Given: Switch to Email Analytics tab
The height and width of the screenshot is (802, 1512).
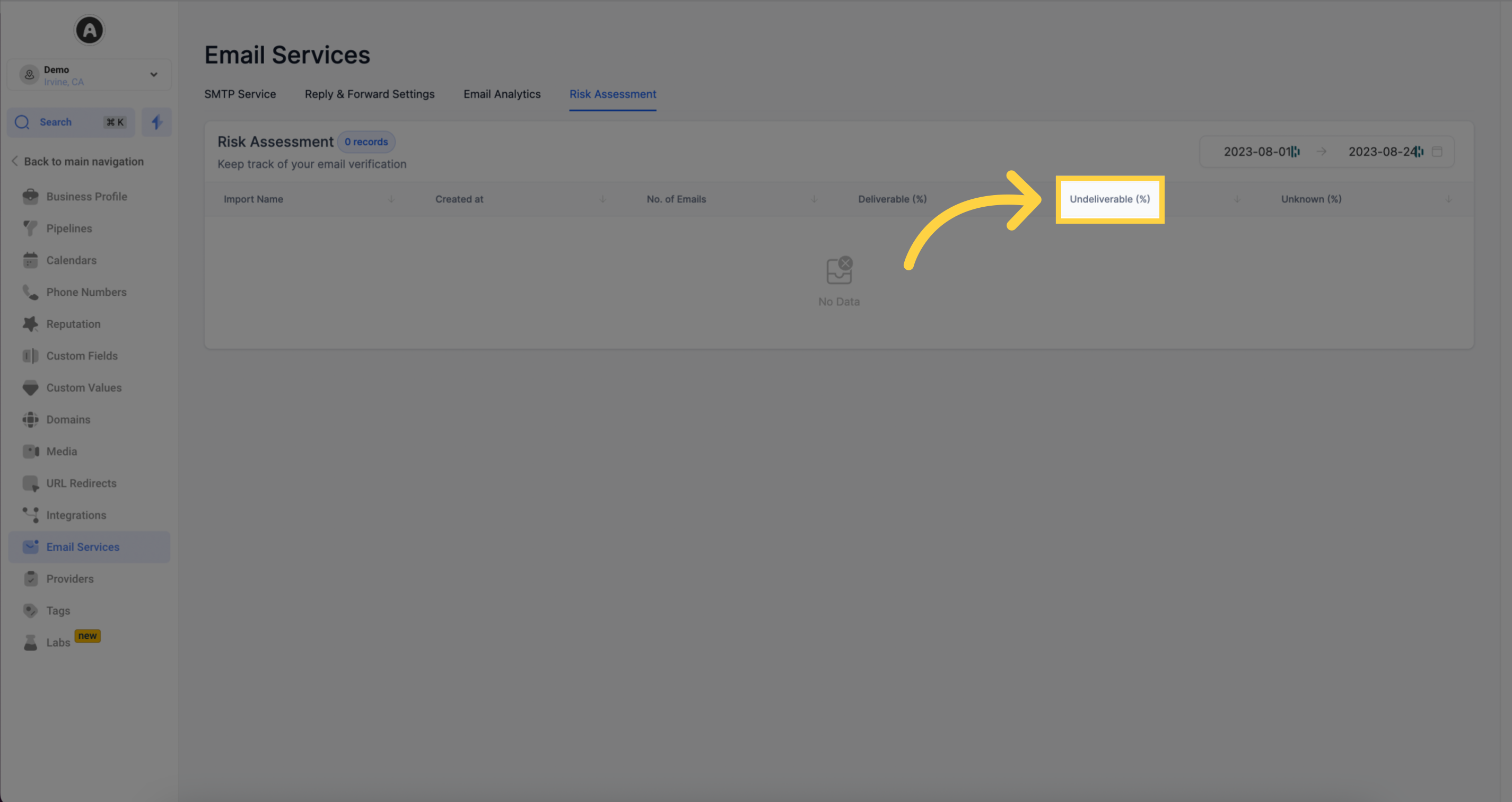Looking at the screenshot, I should 502,94.
